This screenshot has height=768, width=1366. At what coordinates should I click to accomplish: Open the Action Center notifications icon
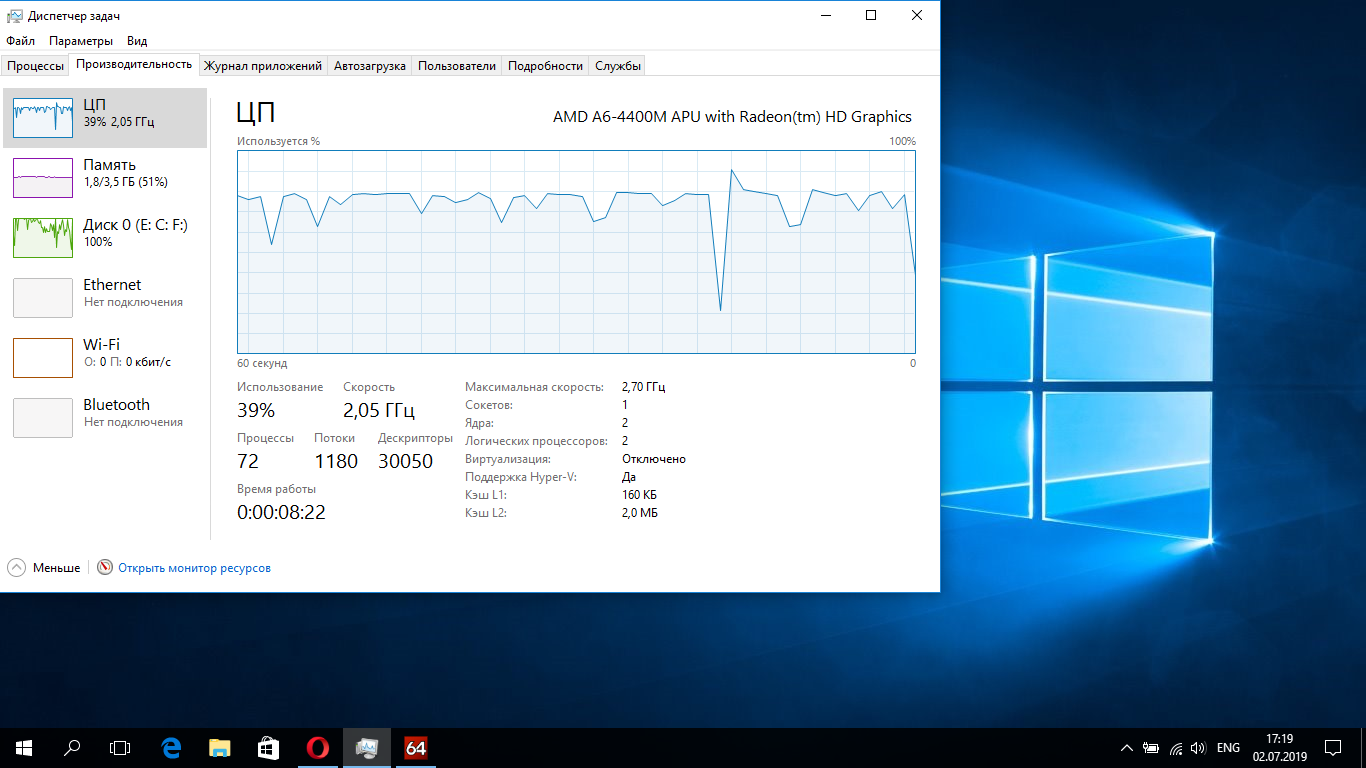click(1333, 747)
